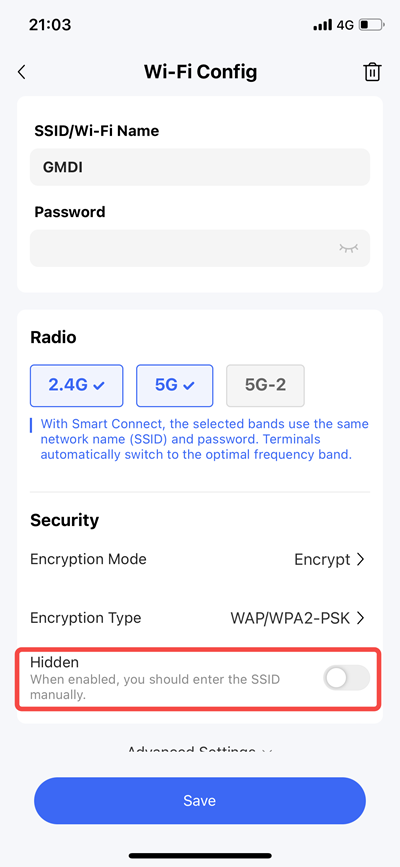Edit the SSID field containing GMDI
Image resolution: width=400 pixels, height=867 pixels.
[200, 167]
